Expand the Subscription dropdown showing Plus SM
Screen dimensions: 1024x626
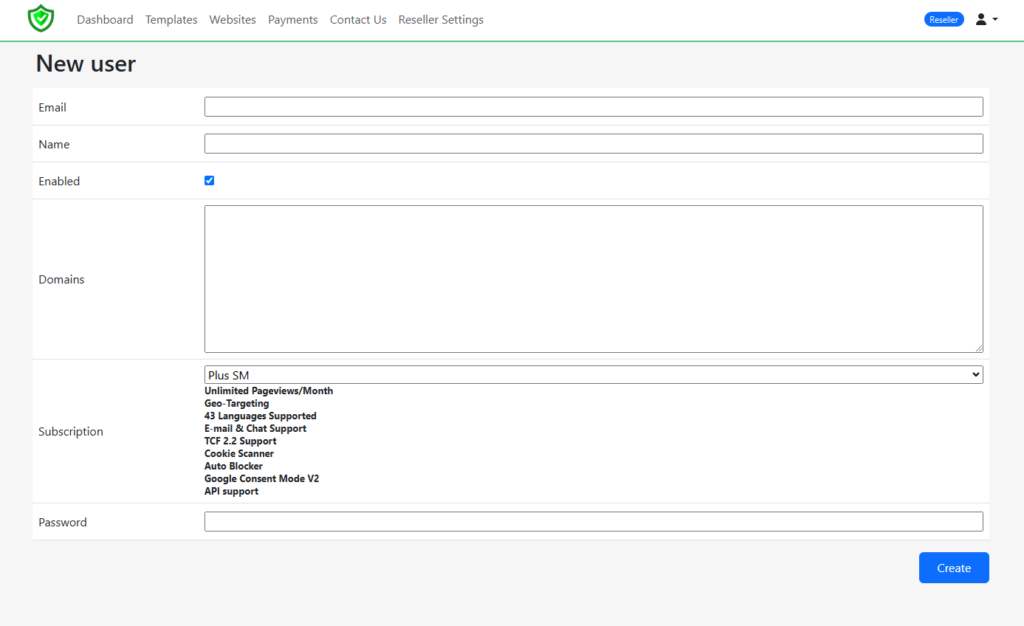[x=594, y=375]
